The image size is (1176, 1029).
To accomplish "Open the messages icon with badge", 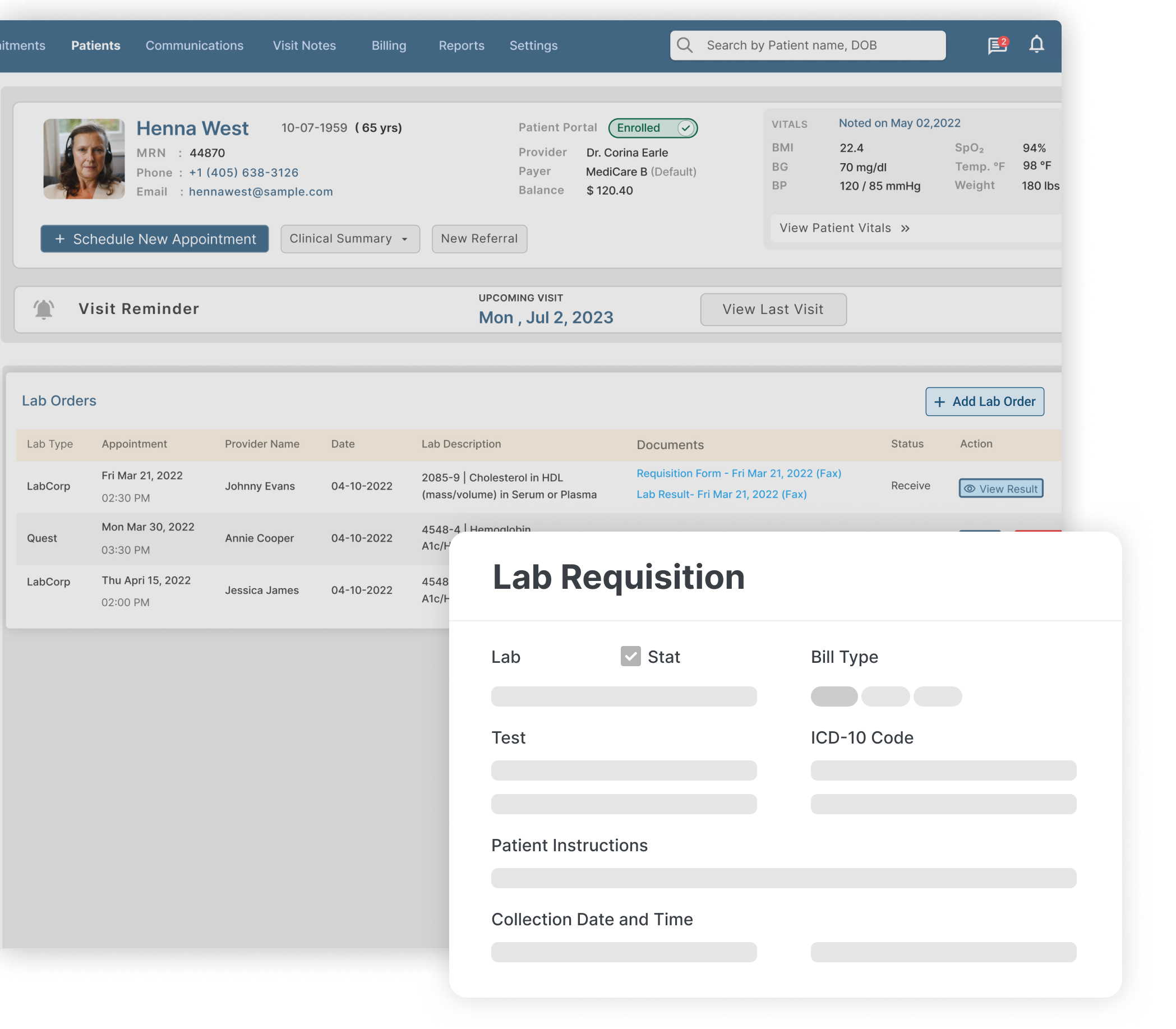I will pyautogui.click(x=997, y=45).
